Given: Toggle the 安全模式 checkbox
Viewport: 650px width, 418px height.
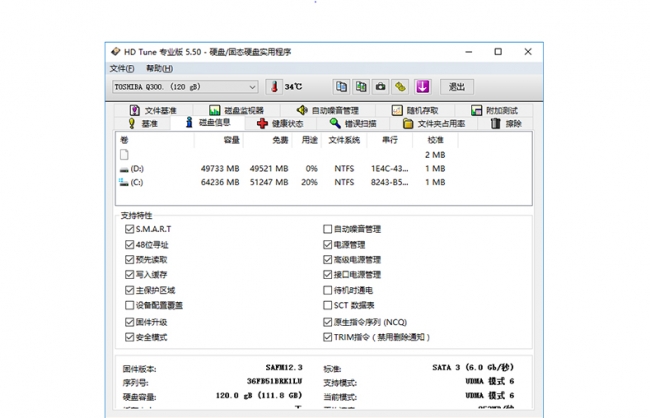Looking at the screenshot, I should (x=129, y=337).
